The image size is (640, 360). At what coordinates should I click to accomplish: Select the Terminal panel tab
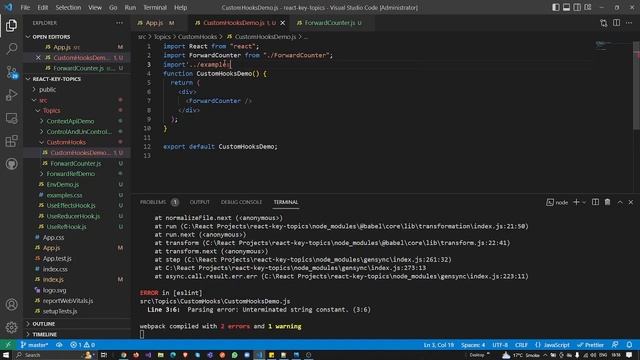pyautogui.click(x=286, y=202)
